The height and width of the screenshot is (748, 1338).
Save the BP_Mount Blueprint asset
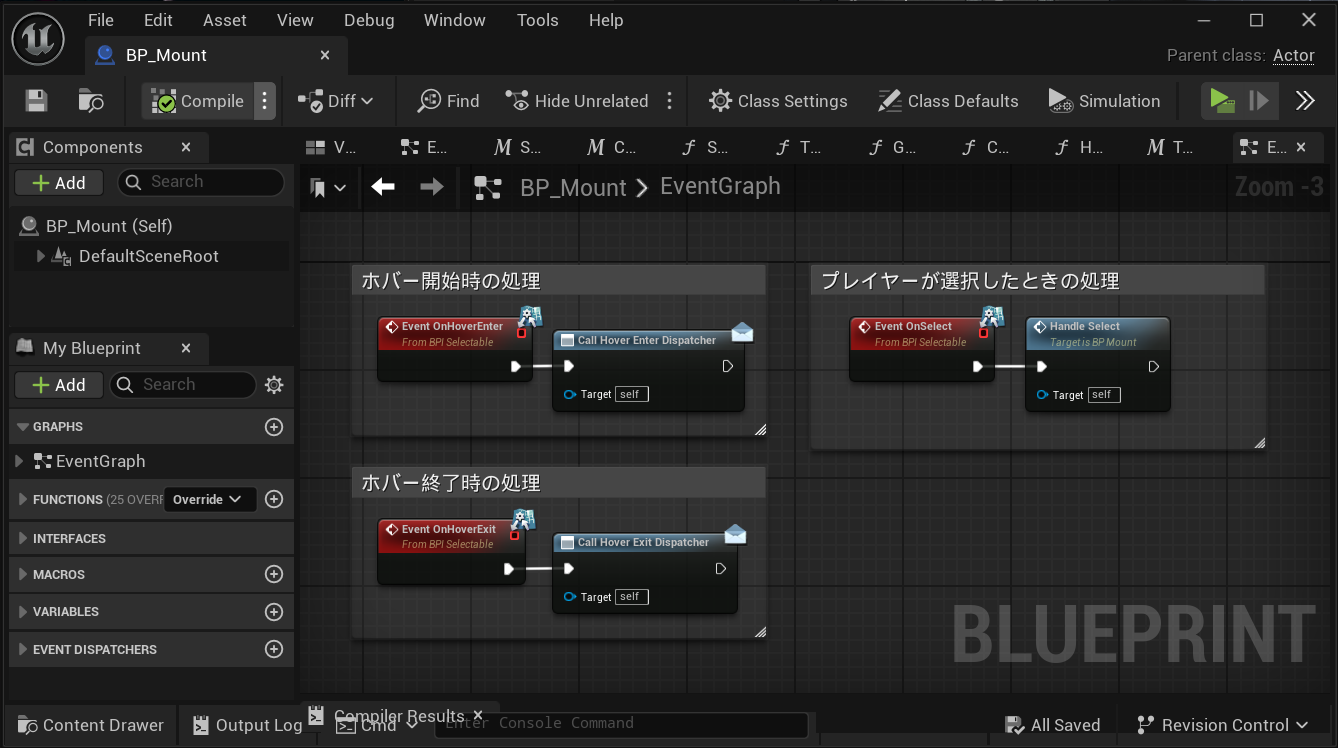[35, 100]
